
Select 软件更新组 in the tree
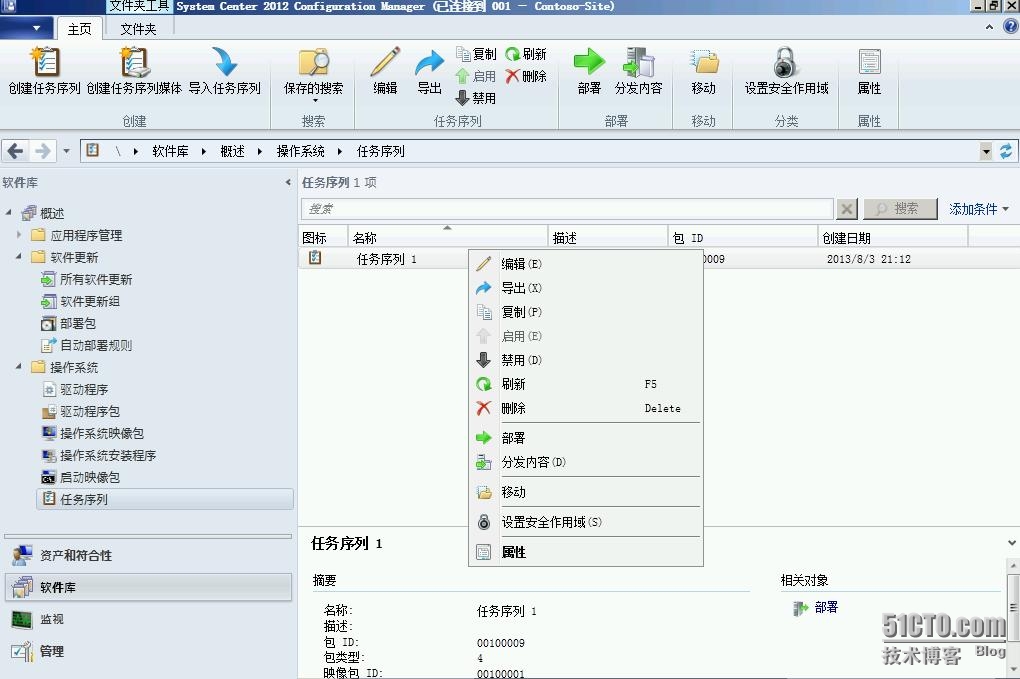point(90,302)
